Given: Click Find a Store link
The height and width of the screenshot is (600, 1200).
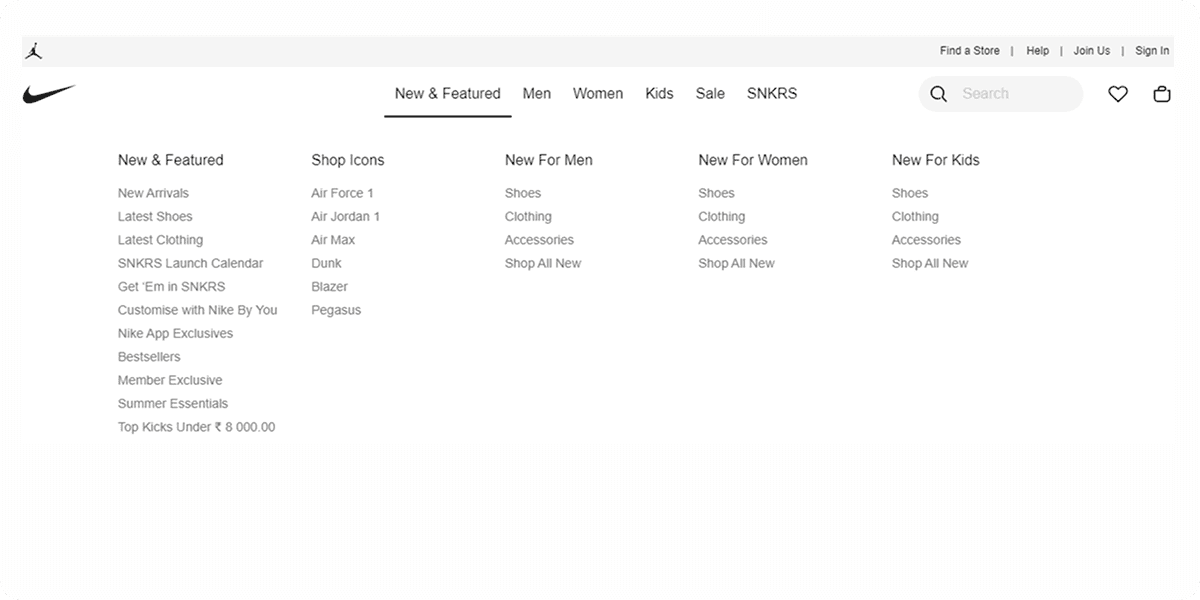Looking at the screenshot, I should pyautogui.click(x=970, y=51).
